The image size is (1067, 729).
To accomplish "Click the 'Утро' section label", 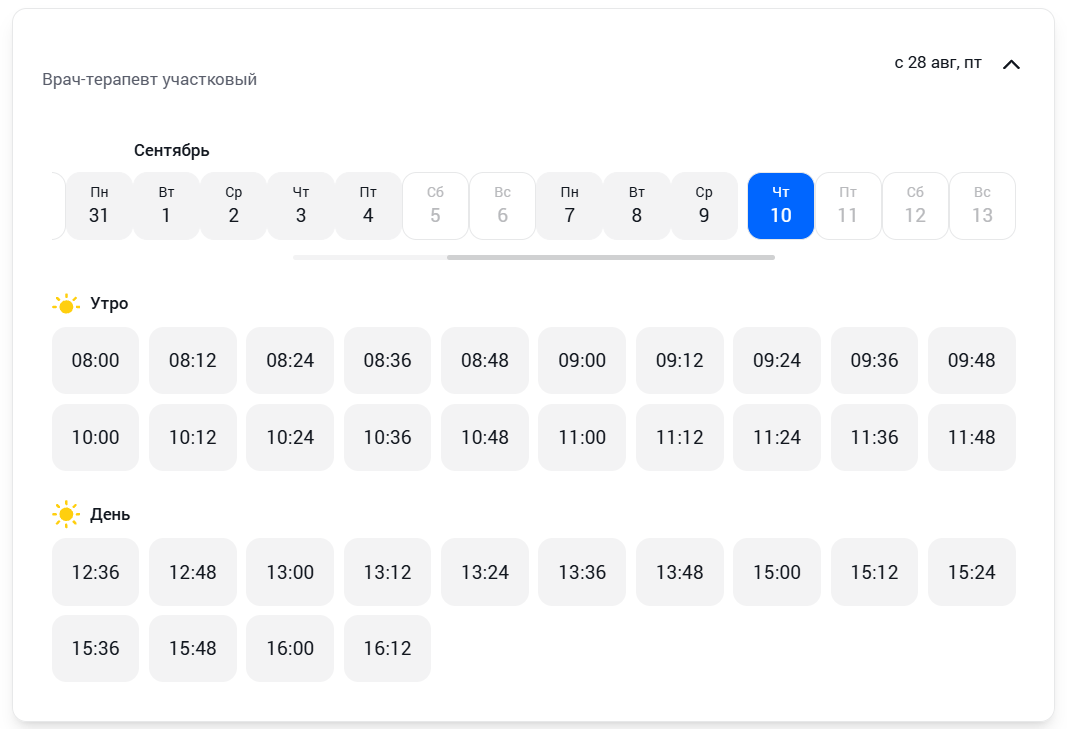I will (109, 304).
